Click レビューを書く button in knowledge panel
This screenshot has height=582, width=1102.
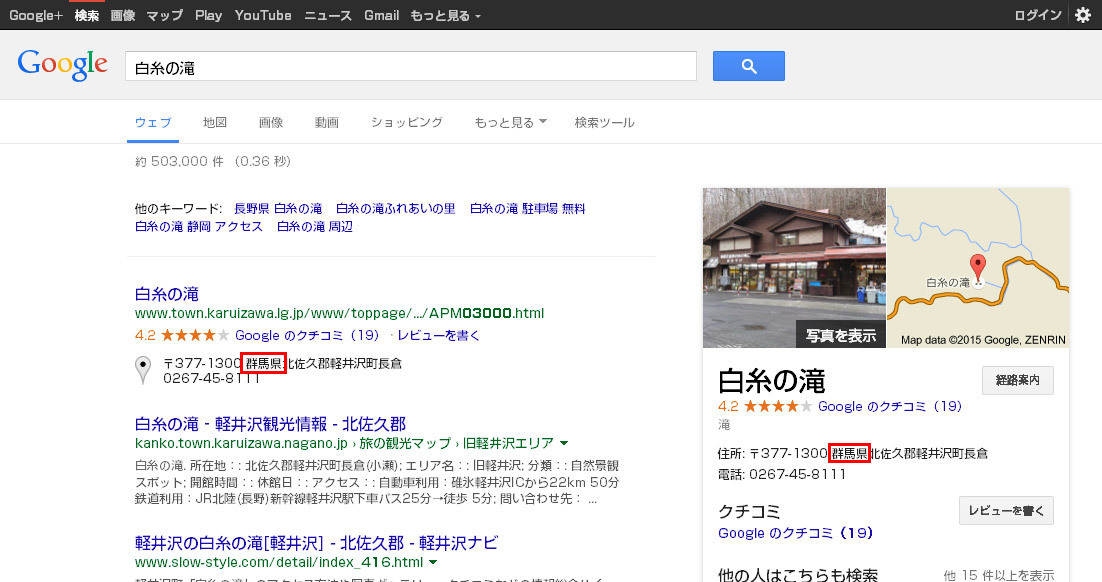tap(1006, 511)
